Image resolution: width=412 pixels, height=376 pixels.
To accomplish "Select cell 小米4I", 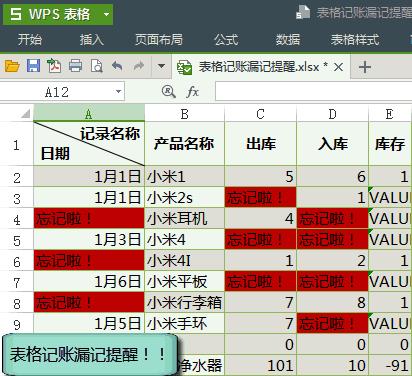I will [x=184, y=260].
